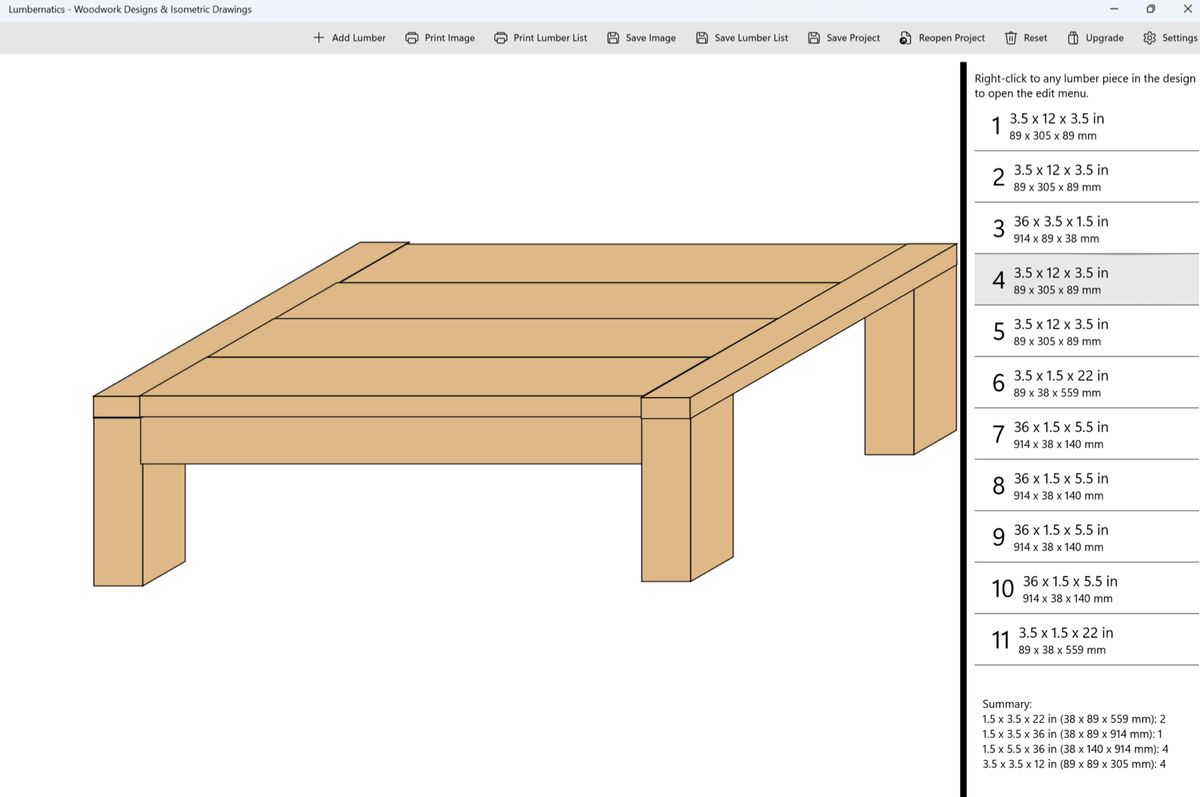The width and height of the screenshot is (1200, 797).
Task: Click the Print Lumber List label
Action: tap(550, 38)
